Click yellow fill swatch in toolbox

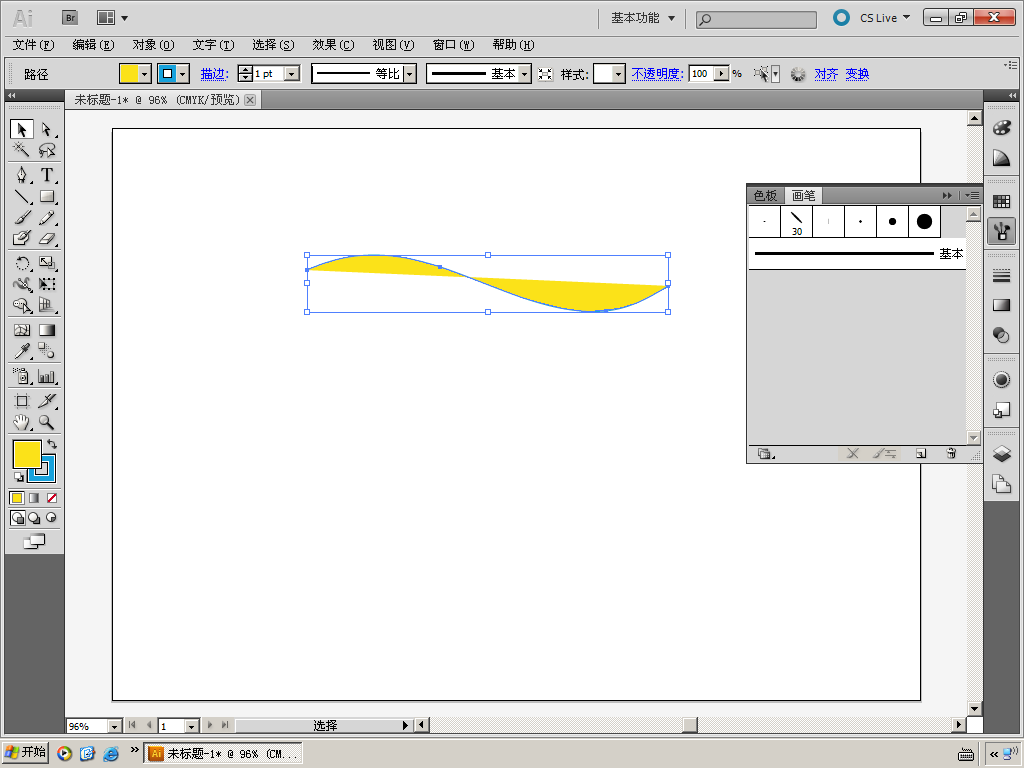[x=27, y=454]
